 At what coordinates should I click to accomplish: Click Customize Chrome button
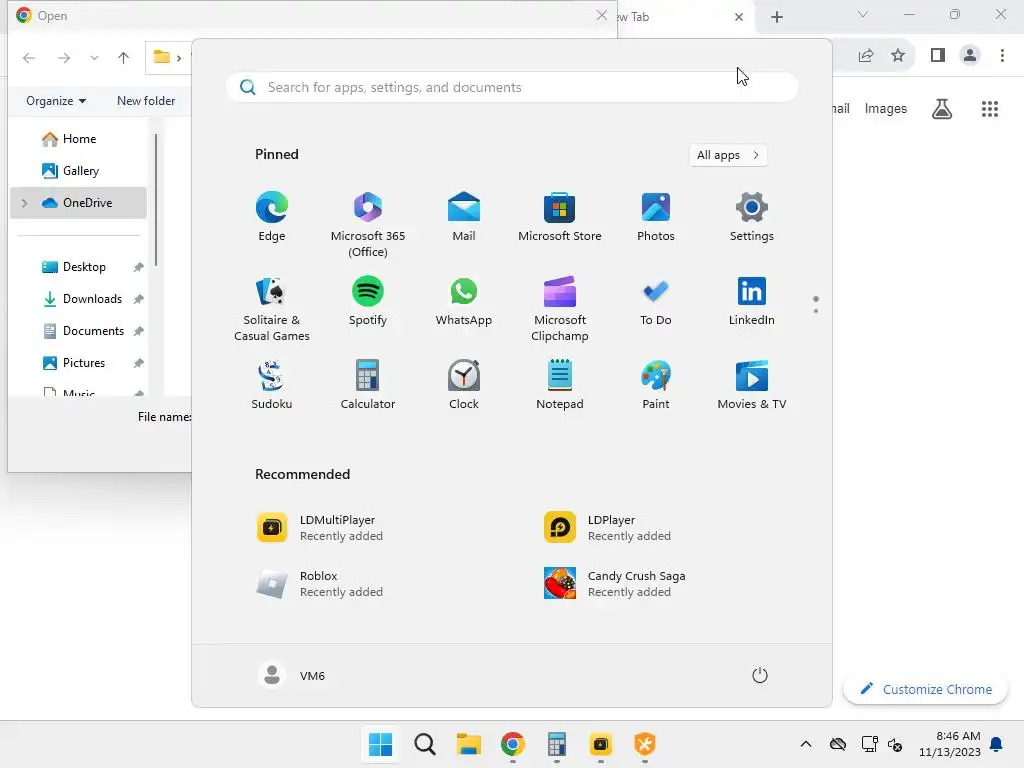click(x=925, y=689)
